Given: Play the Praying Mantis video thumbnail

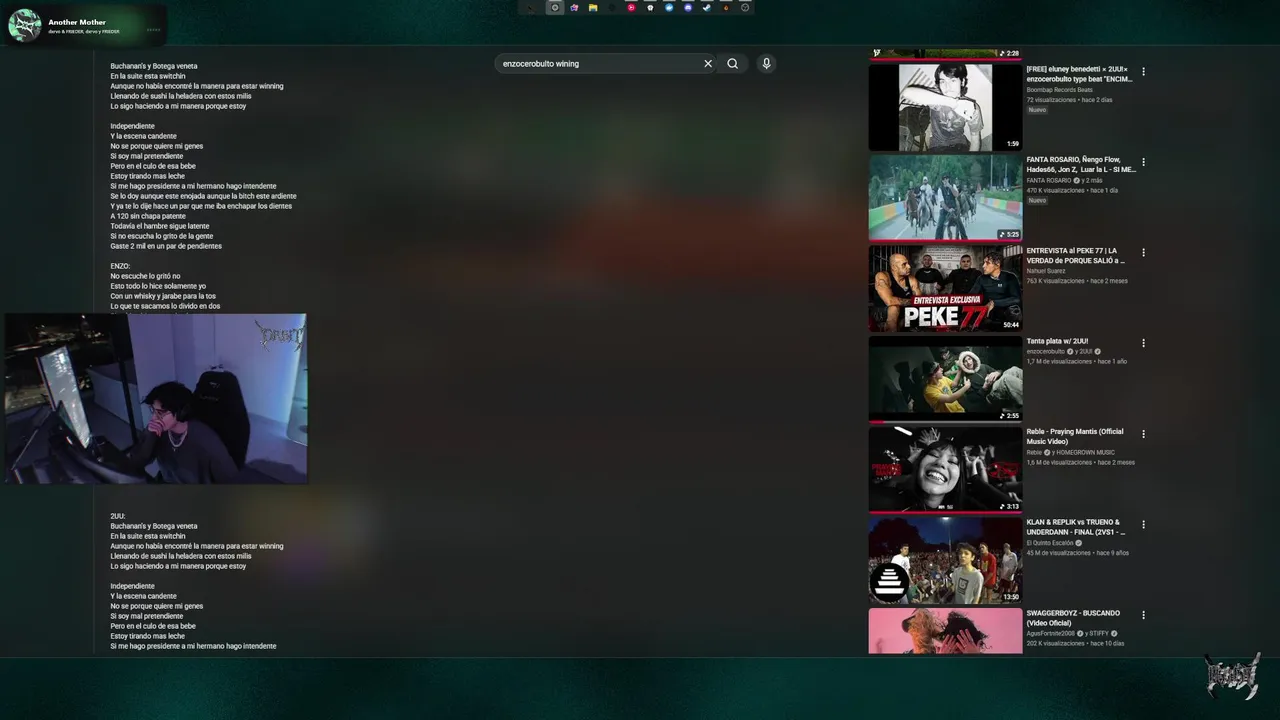Looking at the screenshot, I should [945, 469].
